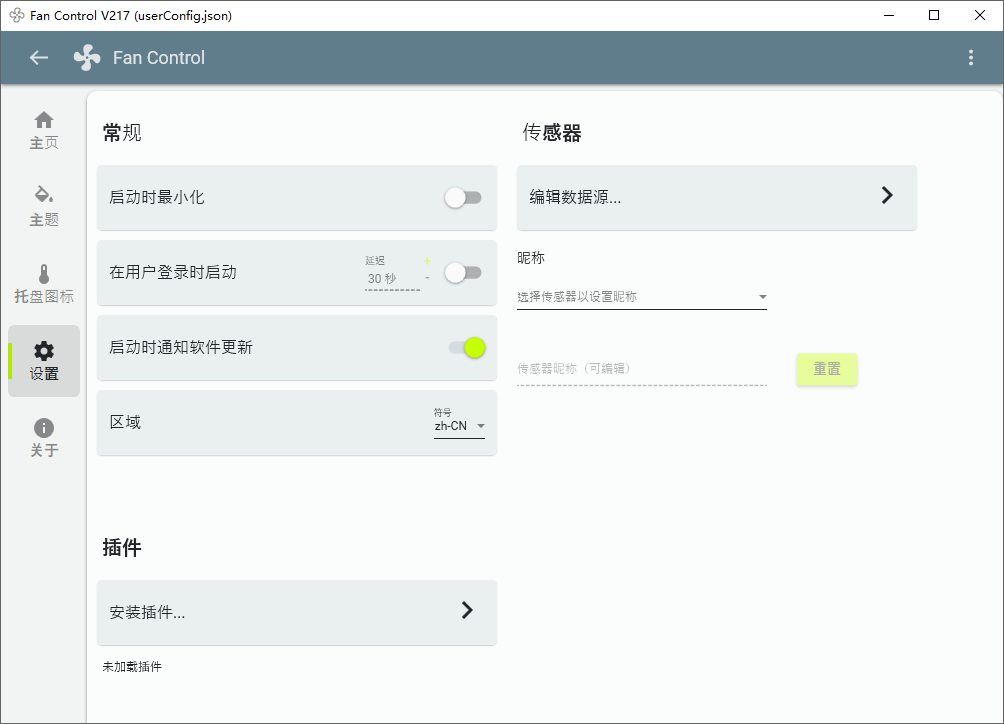Enable 启动时最小化 toggle
Screen dimensions: 1004x724
click(x=462, y=198)
